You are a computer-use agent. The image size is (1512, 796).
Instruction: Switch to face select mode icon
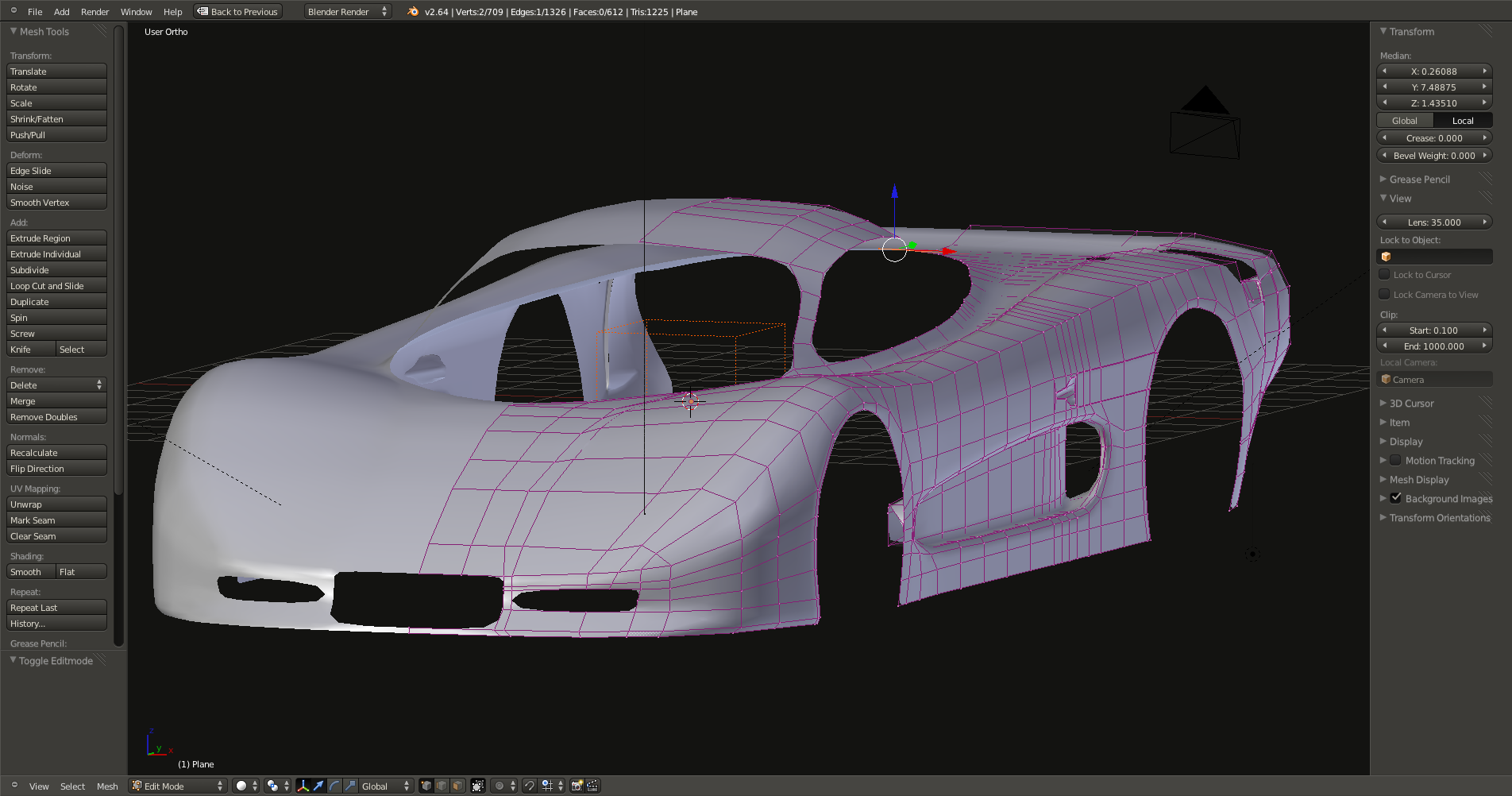[458, 786]
